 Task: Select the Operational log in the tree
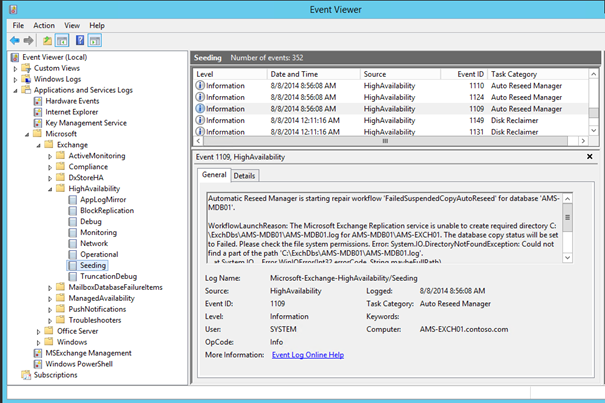[x=98, y=255]
